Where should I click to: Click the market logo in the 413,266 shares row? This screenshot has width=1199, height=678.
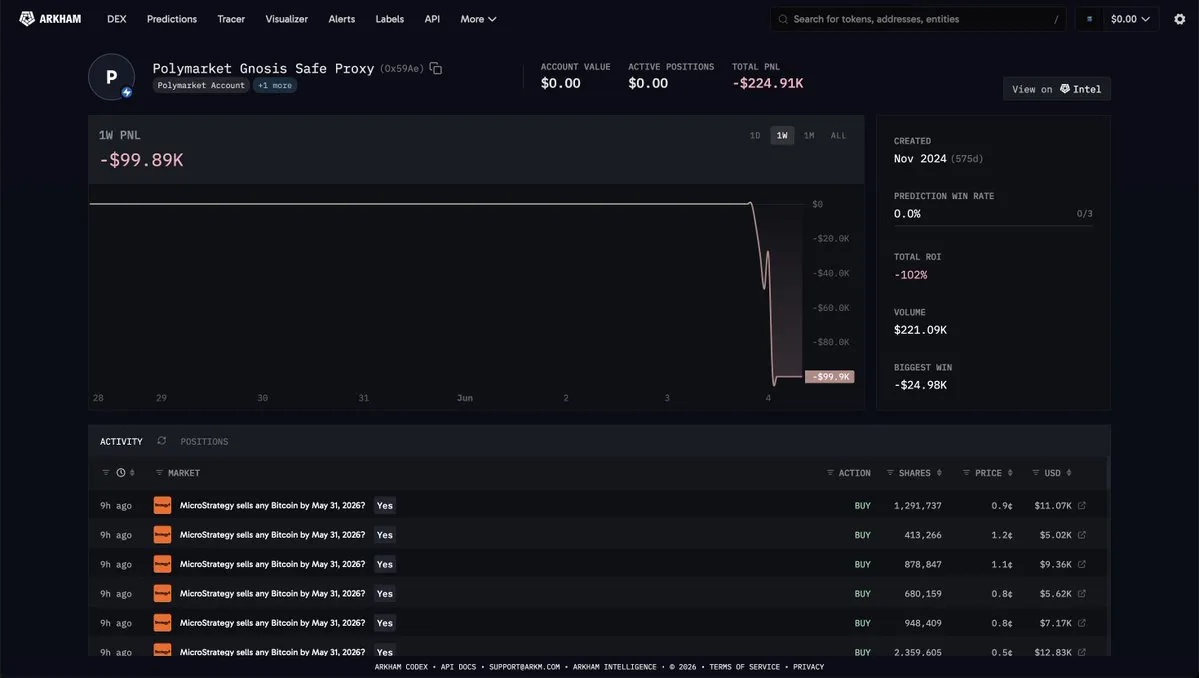[162, 534]
